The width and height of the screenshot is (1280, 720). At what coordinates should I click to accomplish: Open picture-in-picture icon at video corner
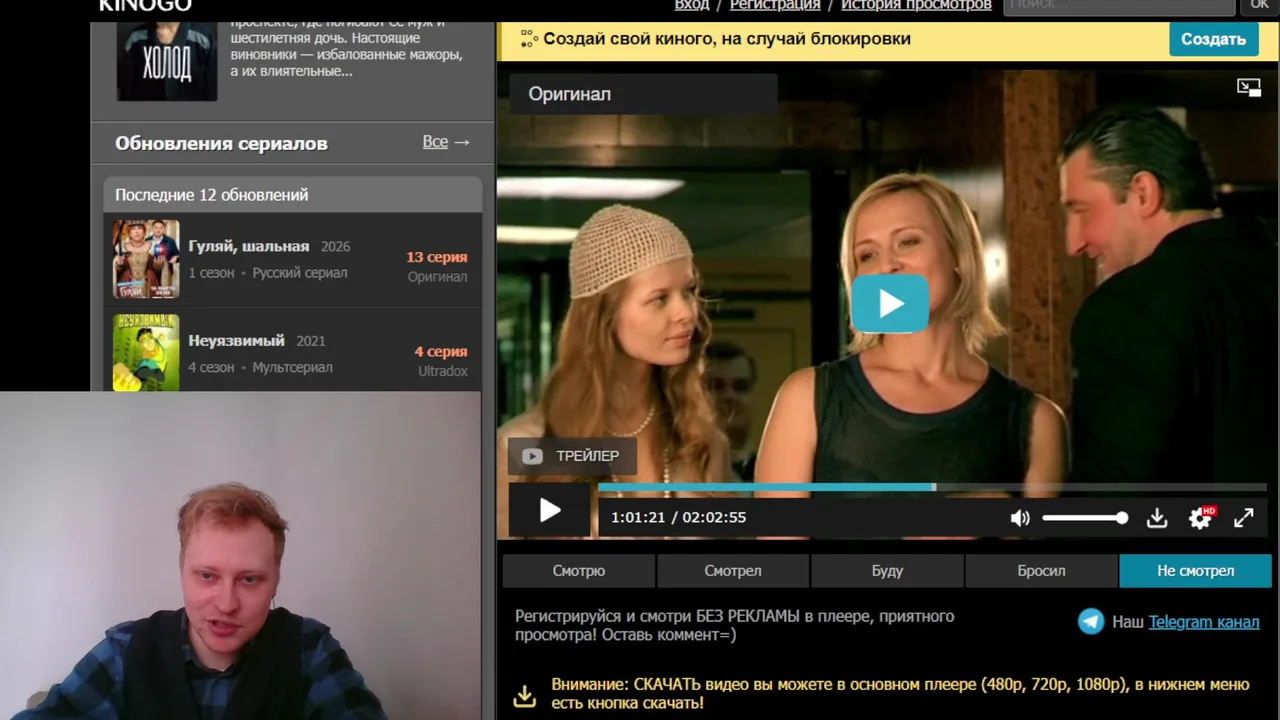[x=1249, y=88]
